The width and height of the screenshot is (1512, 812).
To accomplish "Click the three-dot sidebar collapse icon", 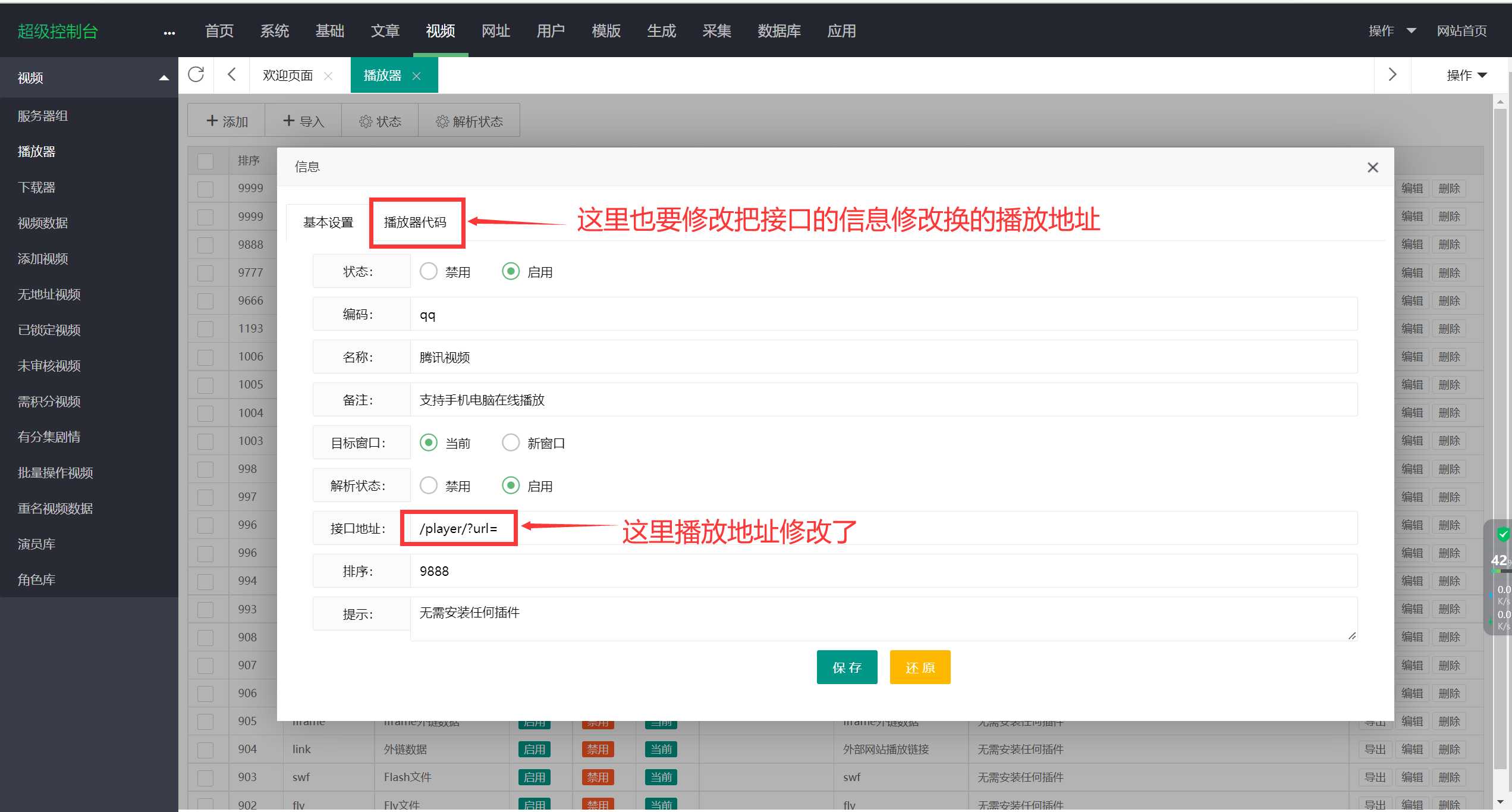I will coord(169,33).
